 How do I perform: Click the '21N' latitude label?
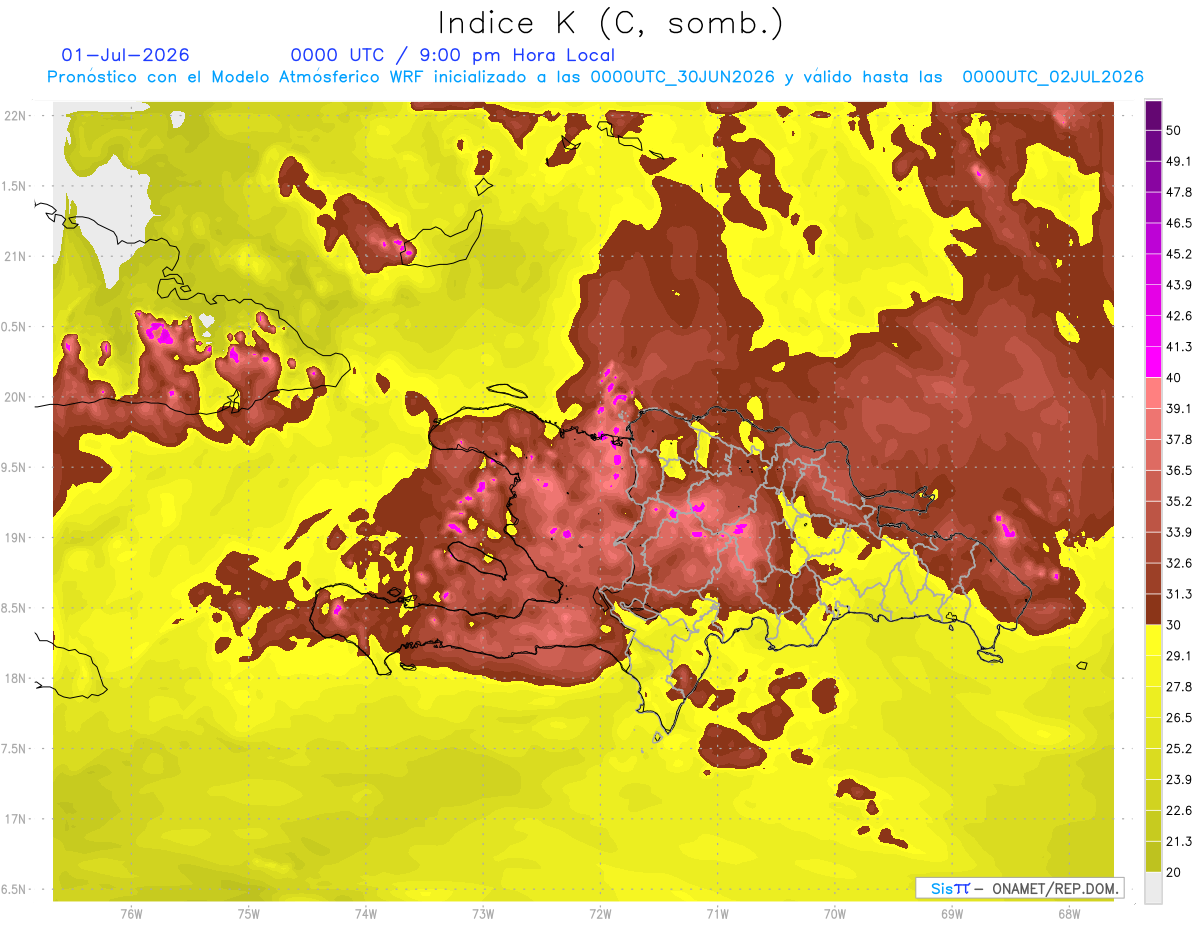(15, 256)
